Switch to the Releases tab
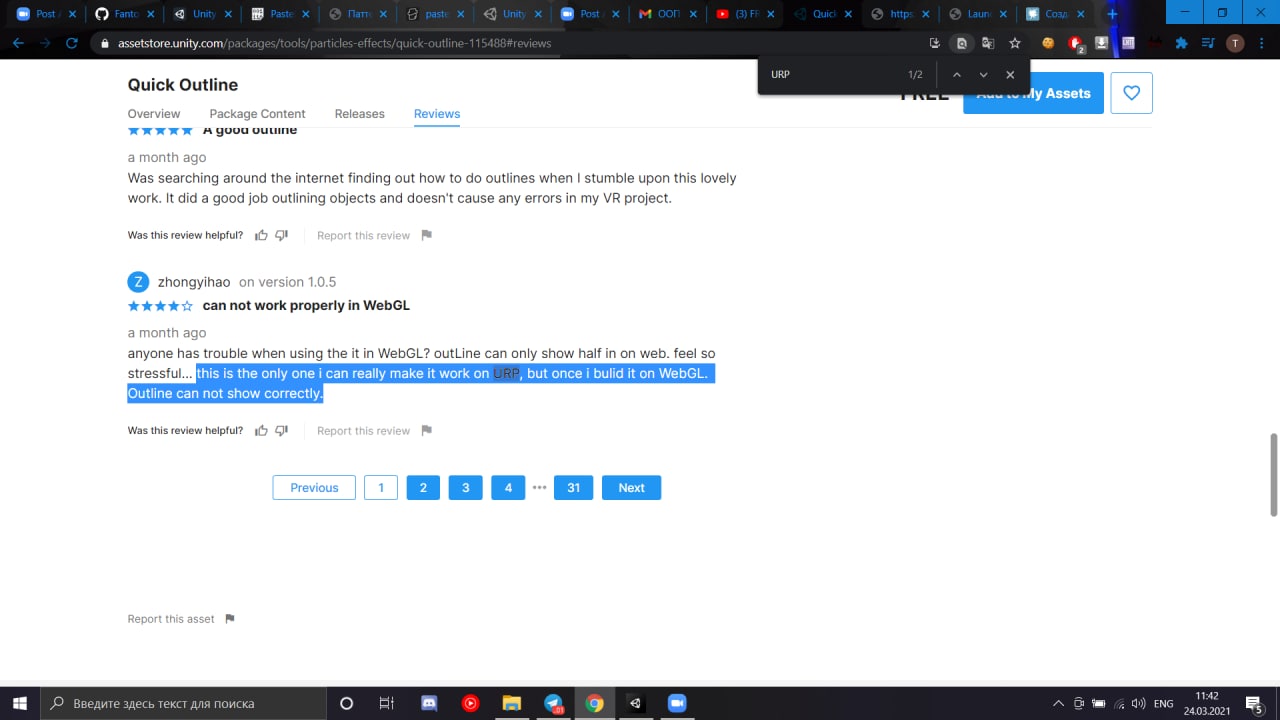 click(359, 114)
